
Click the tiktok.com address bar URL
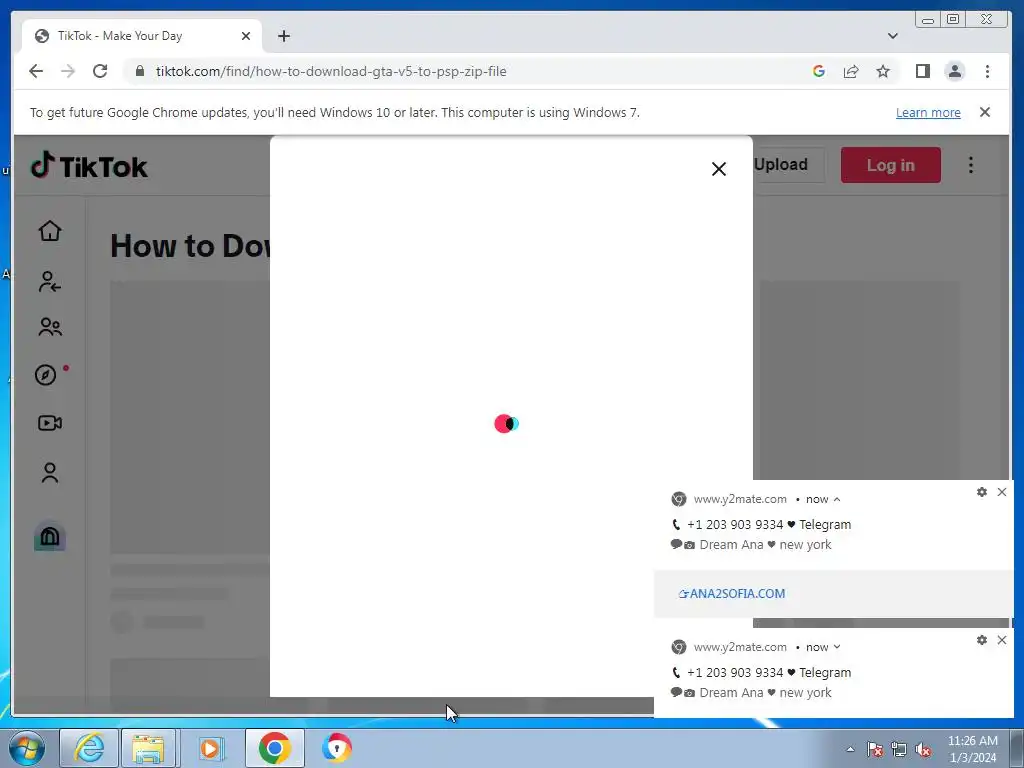330,71
